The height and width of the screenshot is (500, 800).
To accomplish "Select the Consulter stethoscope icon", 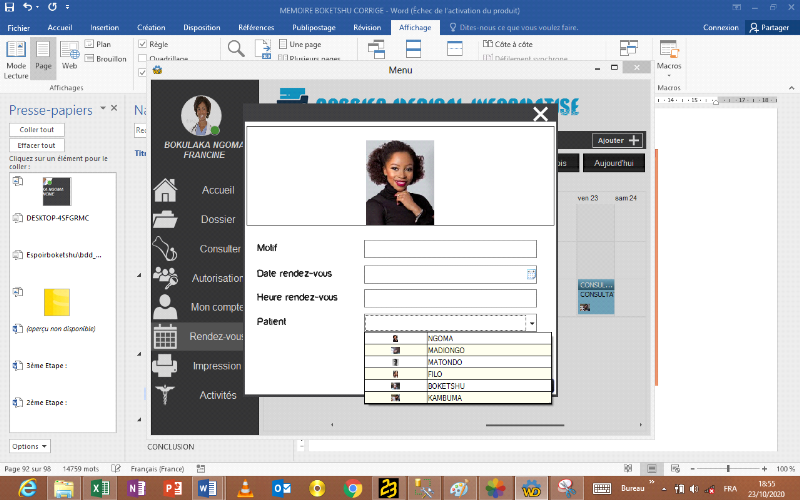I will pos(165,248).
